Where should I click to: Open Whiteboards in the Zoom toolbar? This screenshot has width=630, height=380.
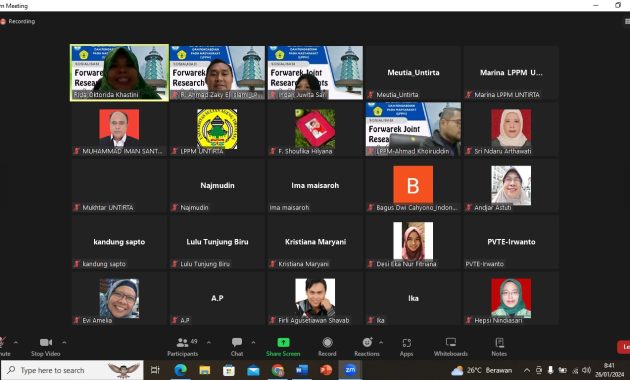(450, 347)
